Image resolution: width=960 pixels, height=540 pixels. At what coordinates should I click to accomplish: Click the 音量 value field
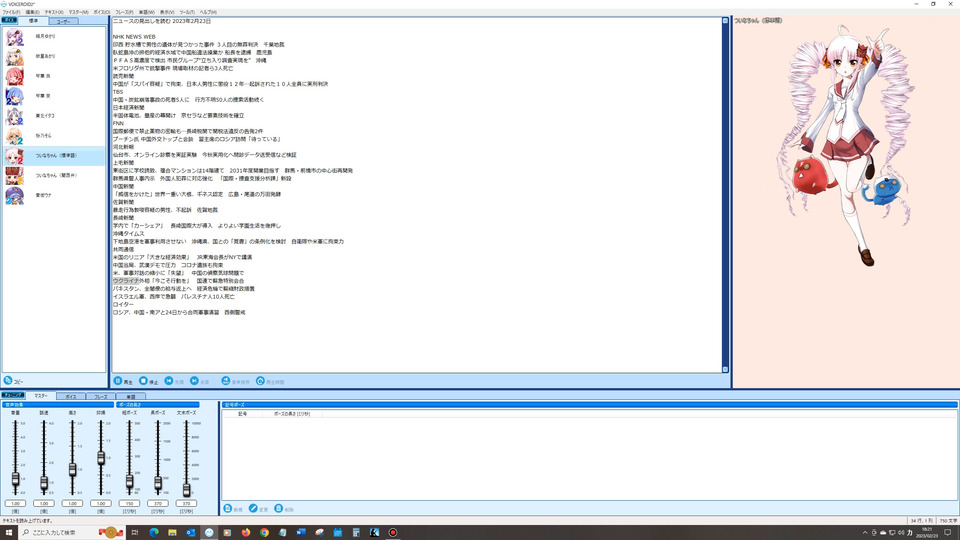(x=15, y=503)
